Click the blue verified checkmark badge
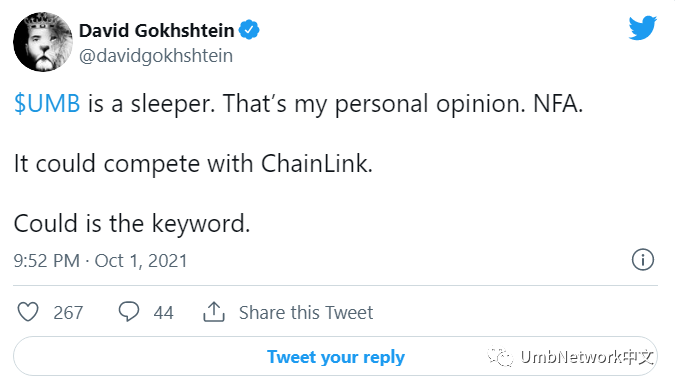The width and height of the screenshot is (675, 386). pyautogui.click(x=249, y=30)
